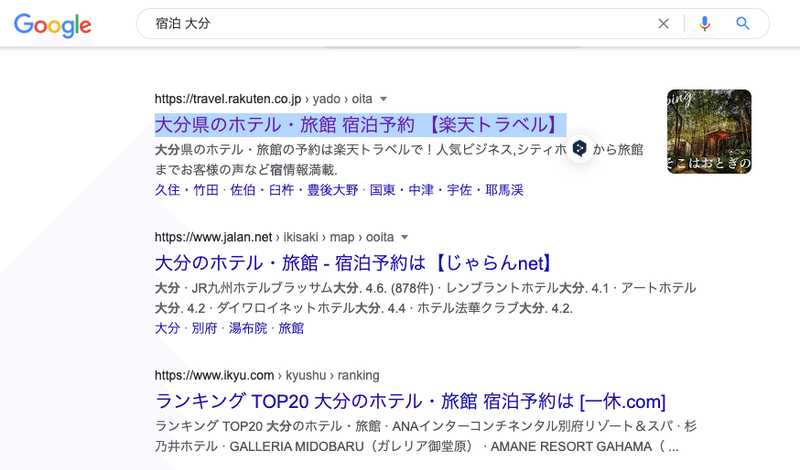Image resolution: width=800 pixels, height=470 pixels.
Task: Click the dark hexagon extension icon
Action: [x=579, y=149]
